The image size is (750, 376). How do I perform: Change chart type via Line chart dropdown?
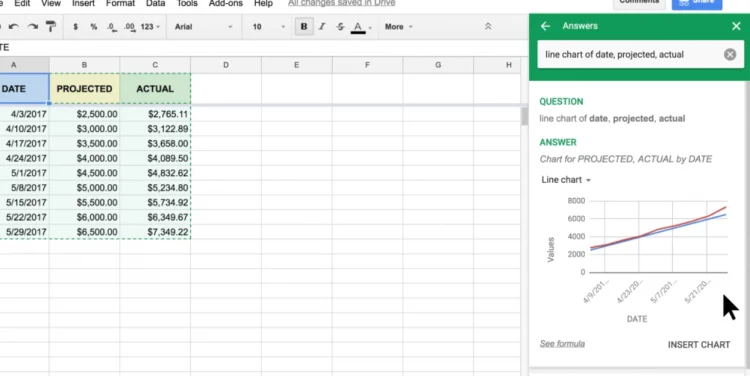point(566,180)
